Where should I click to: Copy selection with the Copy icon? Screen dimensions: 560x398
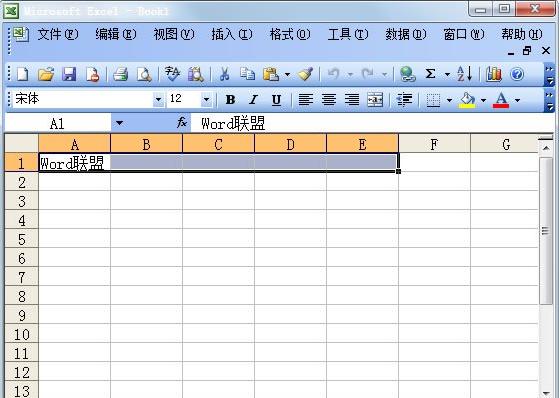[x=247, y=74]
